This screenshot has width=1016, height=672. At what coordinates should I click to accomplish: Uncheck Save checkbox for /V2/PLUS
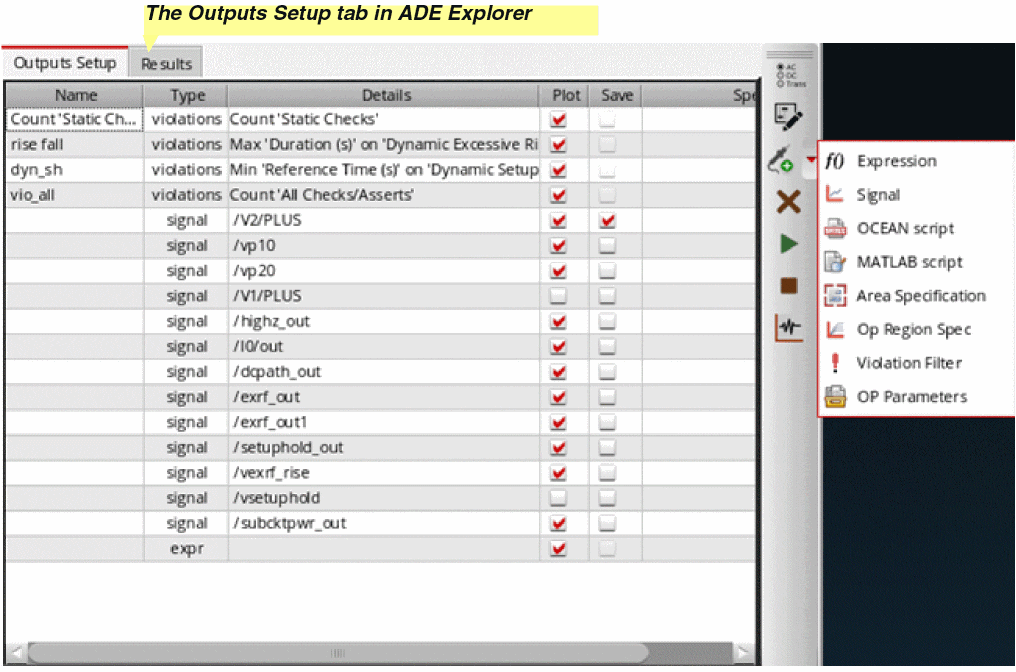click(x=607, y=221)
